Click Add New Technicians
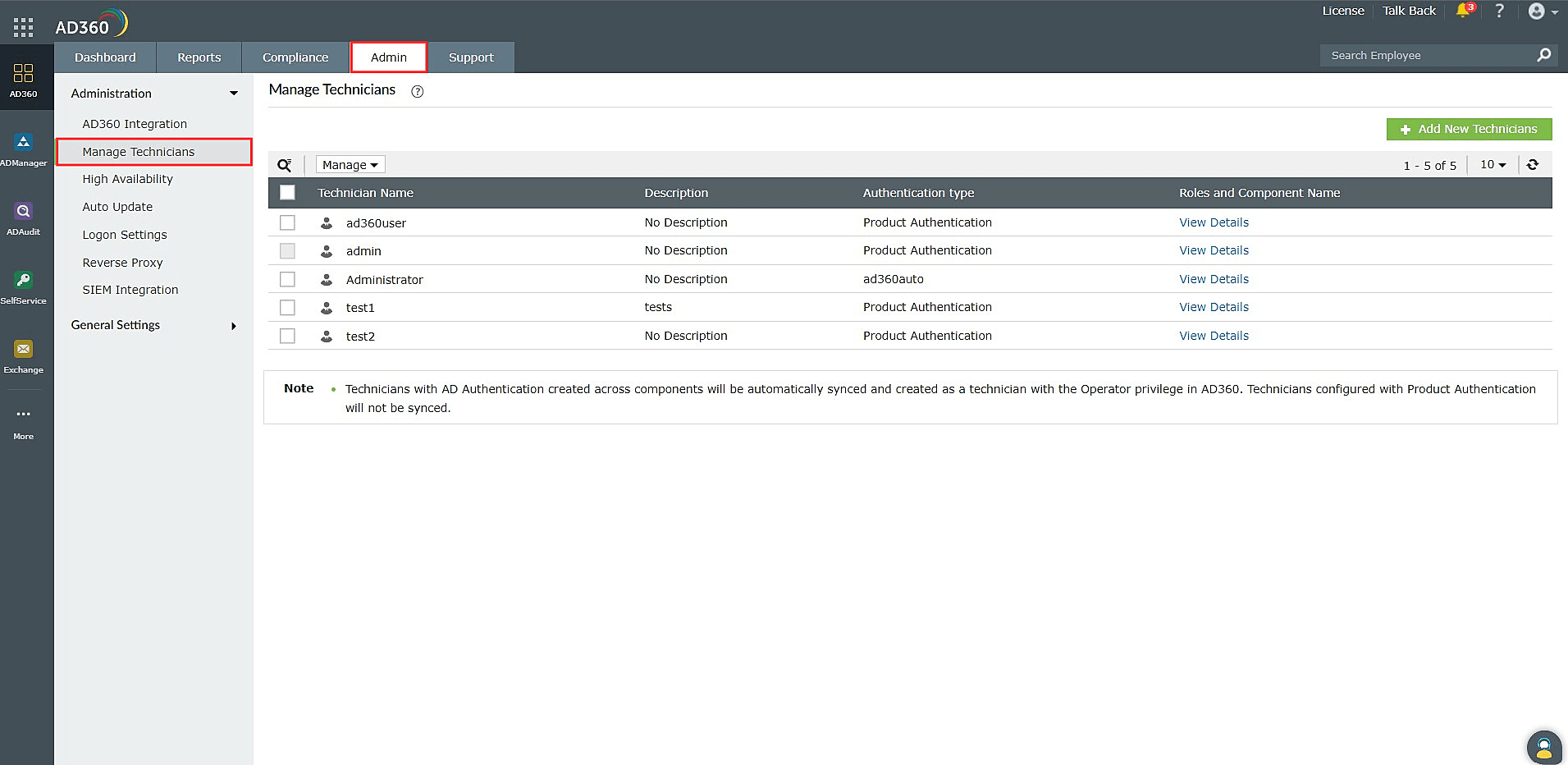The height and width of the screenshot is (765, 1568). 1469,129
